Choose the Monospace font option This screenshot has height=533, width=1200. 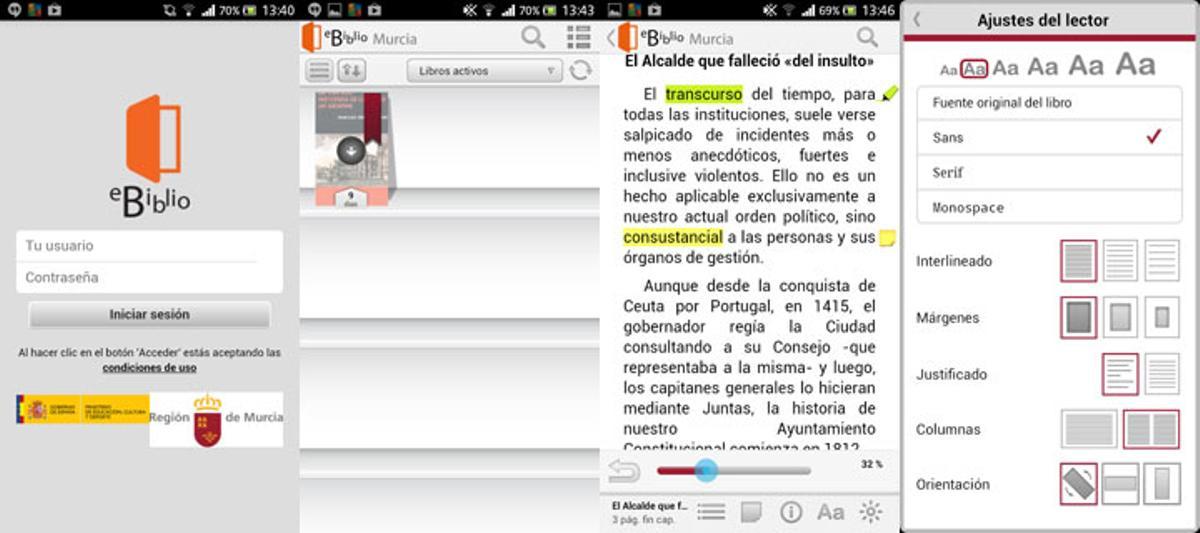pos(1050,207)
